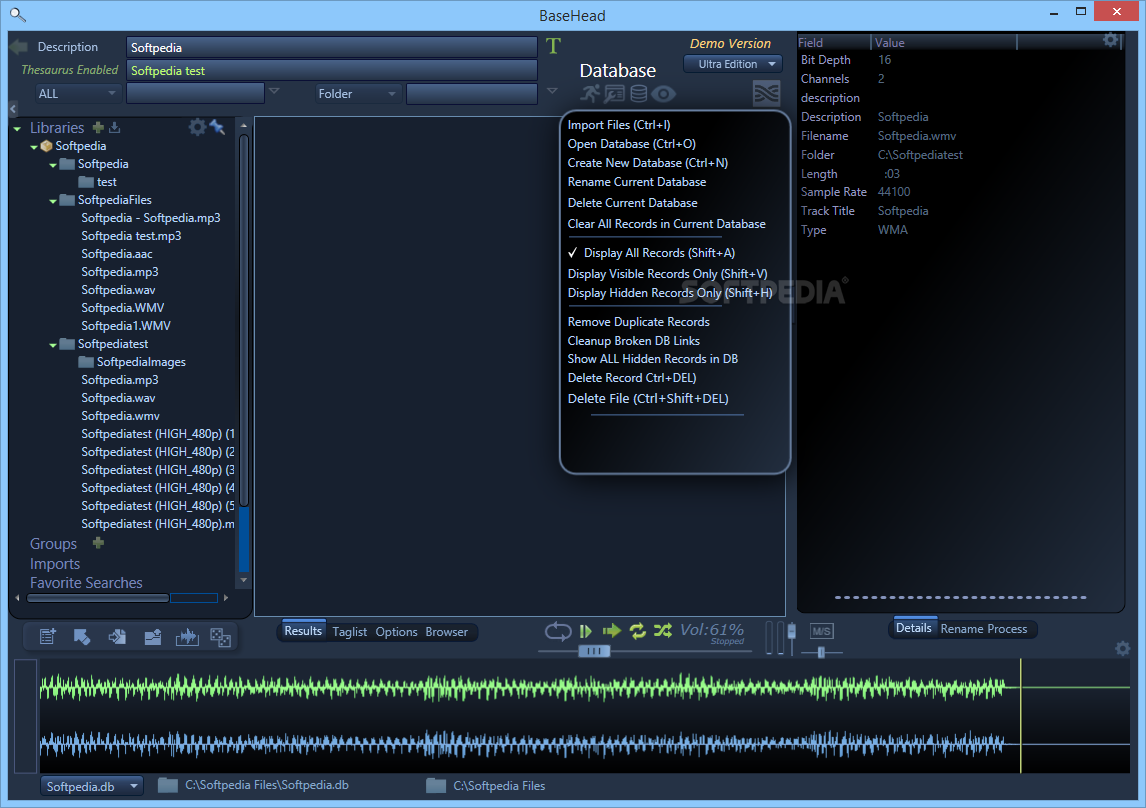Toggle the green arrow auto-play button

[x=612, y=630]
